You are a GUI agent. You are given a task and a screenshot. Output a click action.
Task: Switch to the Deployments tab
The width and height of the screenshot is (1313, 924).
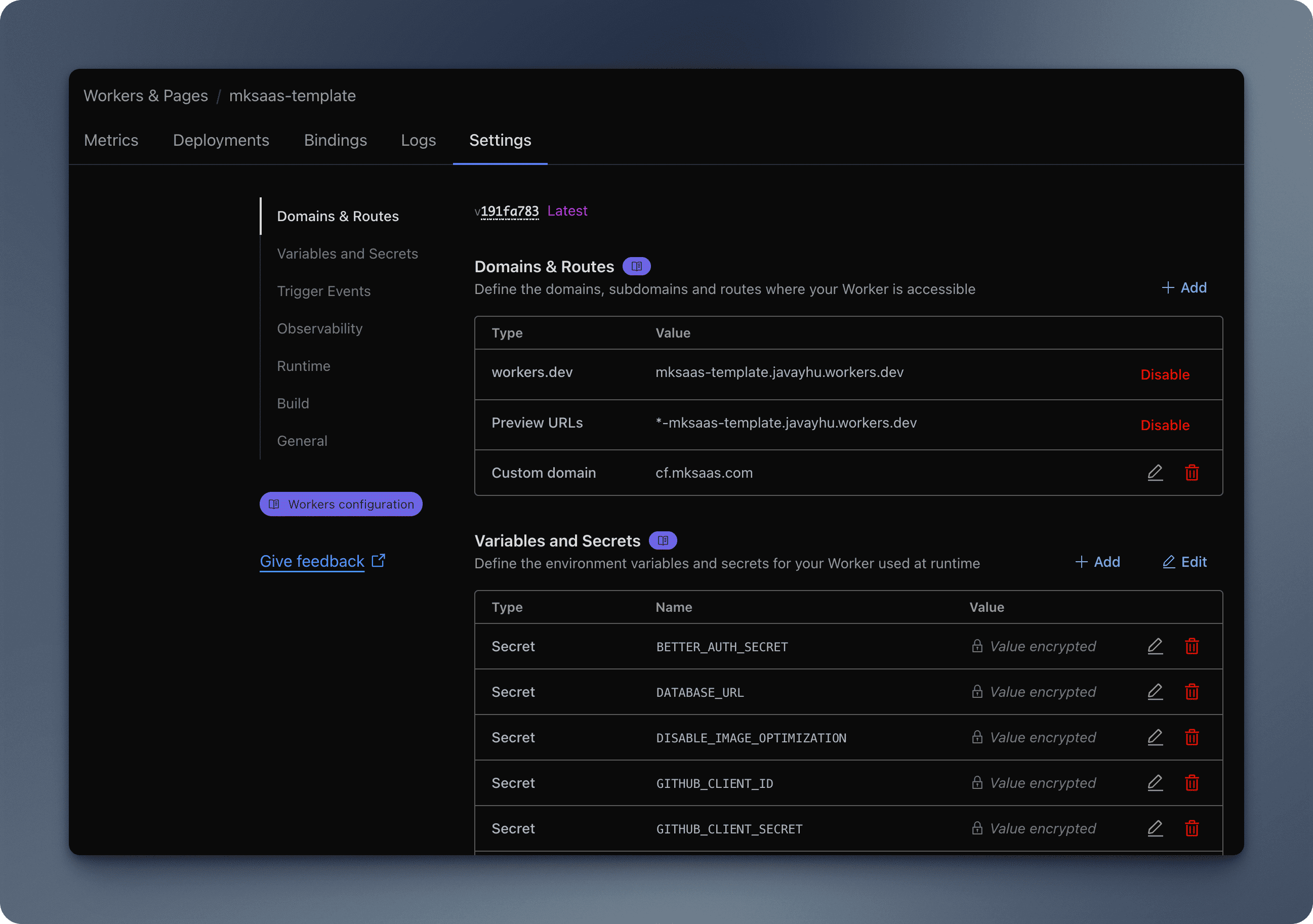point(221,140)
